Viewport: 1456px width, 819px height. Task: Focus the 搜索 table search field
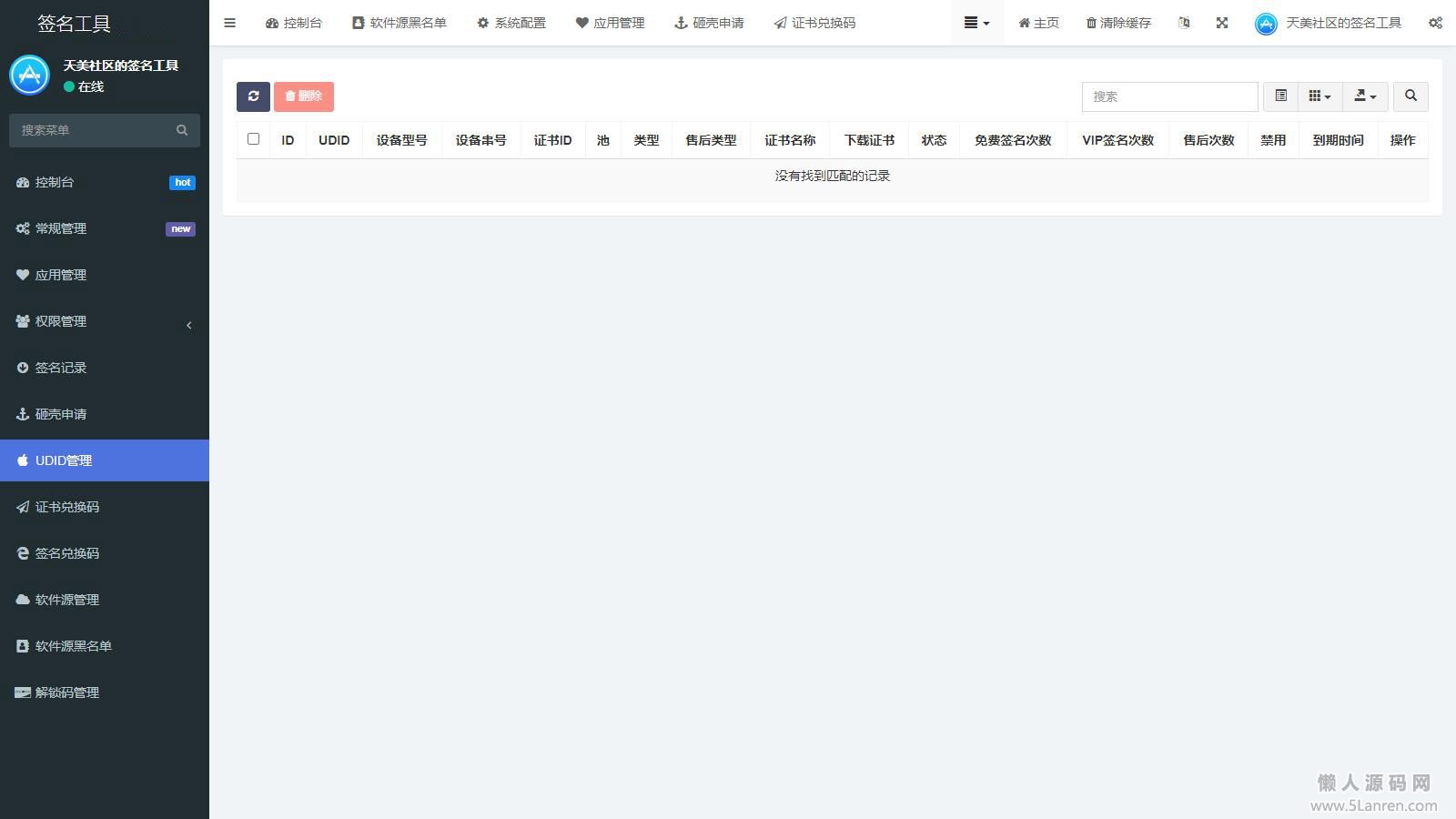click(x=1169, y=96)
